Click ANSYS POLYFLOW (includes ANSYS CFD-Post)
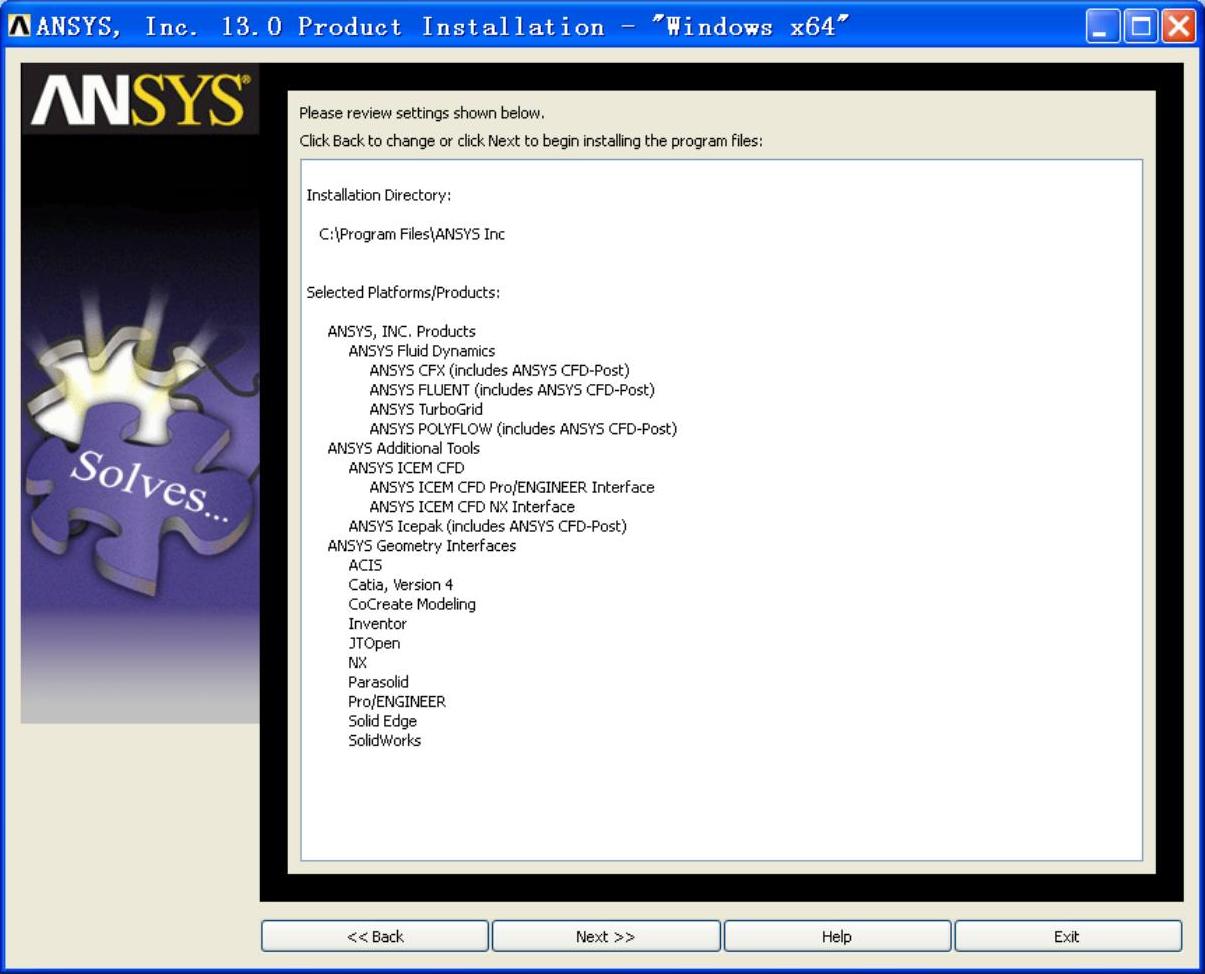 click(523, 429)
